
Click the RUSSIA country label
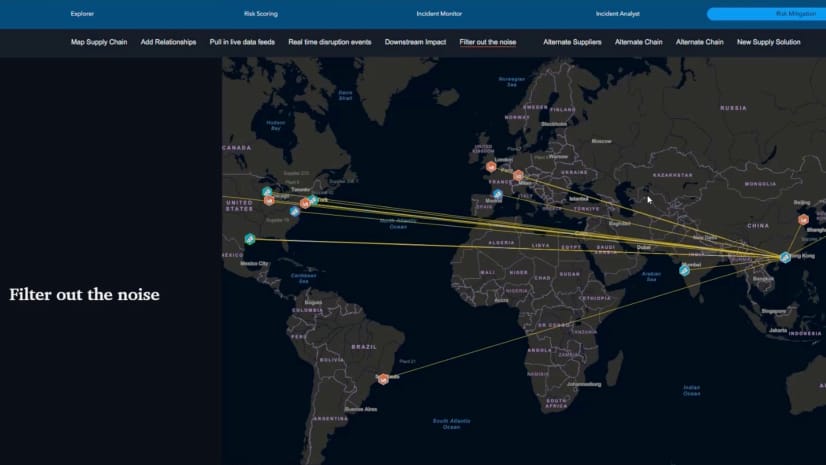(x=733, y=108)
